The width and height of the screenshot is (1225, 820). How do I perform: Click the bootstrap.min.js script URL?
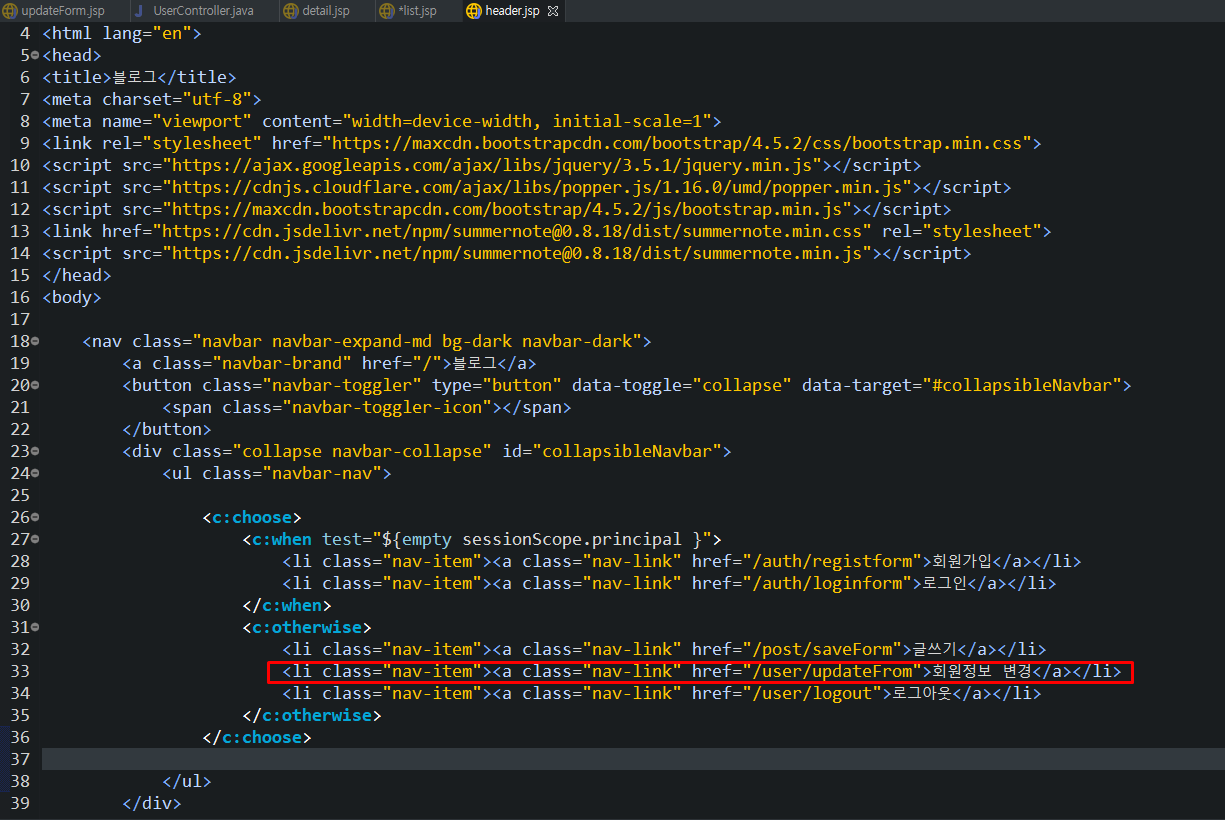pos(506,209)
